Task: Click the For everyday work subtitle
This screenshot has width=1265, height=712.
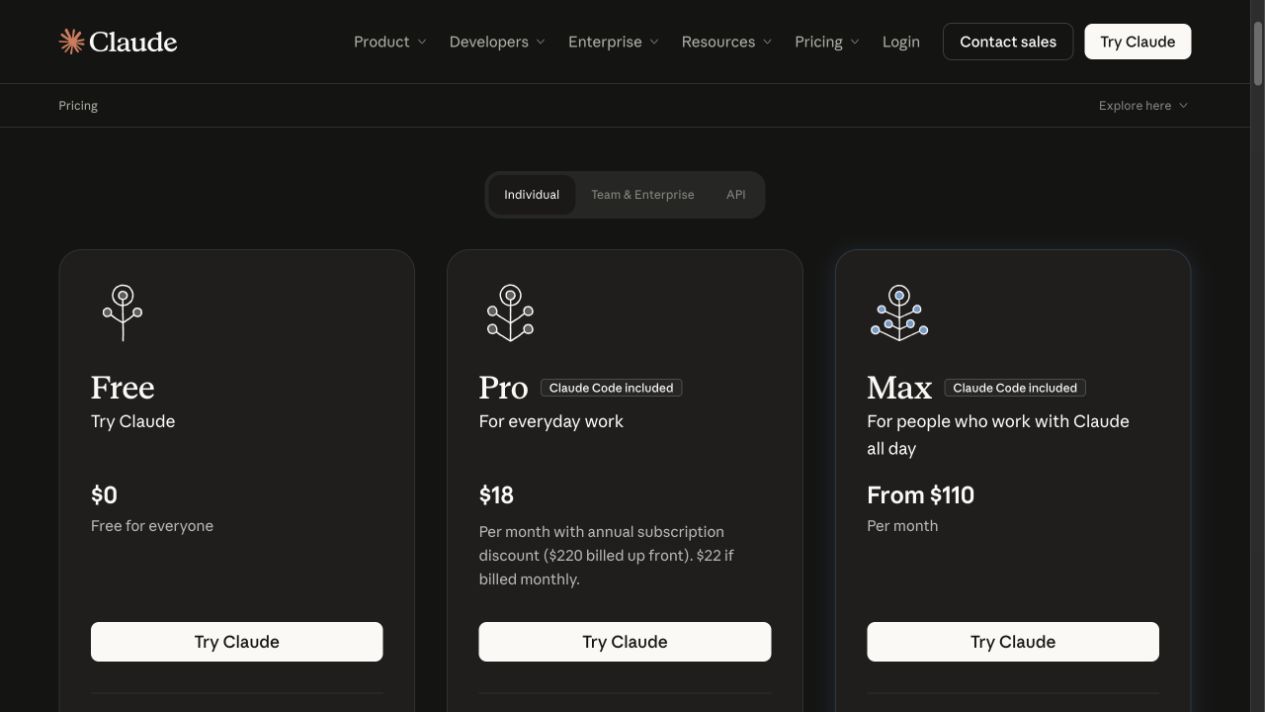Action: click(x=551, y=422)
